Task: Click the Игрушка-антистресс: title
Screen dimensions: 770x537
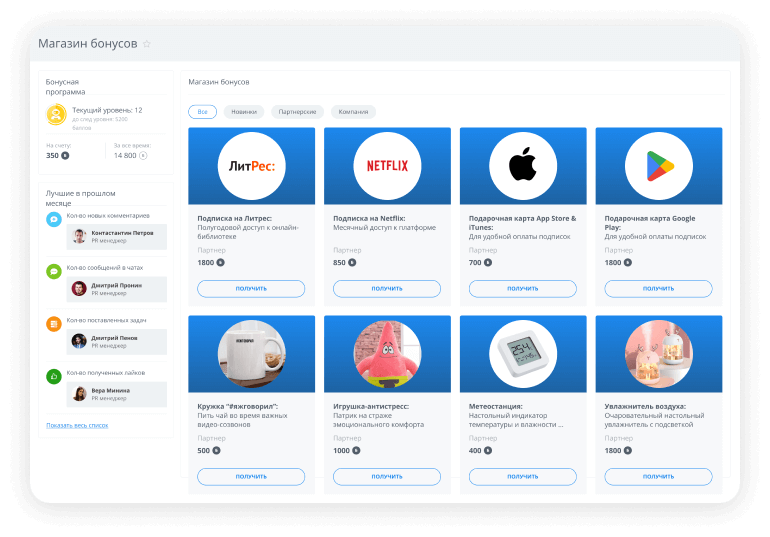Action: pos(371,406)
